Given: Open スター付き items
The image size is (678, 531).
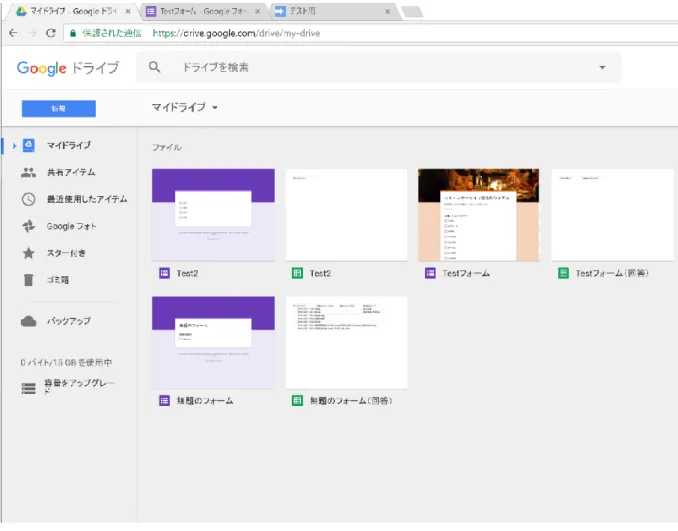Looking at the screenshot, I should (x=66, y=253).
